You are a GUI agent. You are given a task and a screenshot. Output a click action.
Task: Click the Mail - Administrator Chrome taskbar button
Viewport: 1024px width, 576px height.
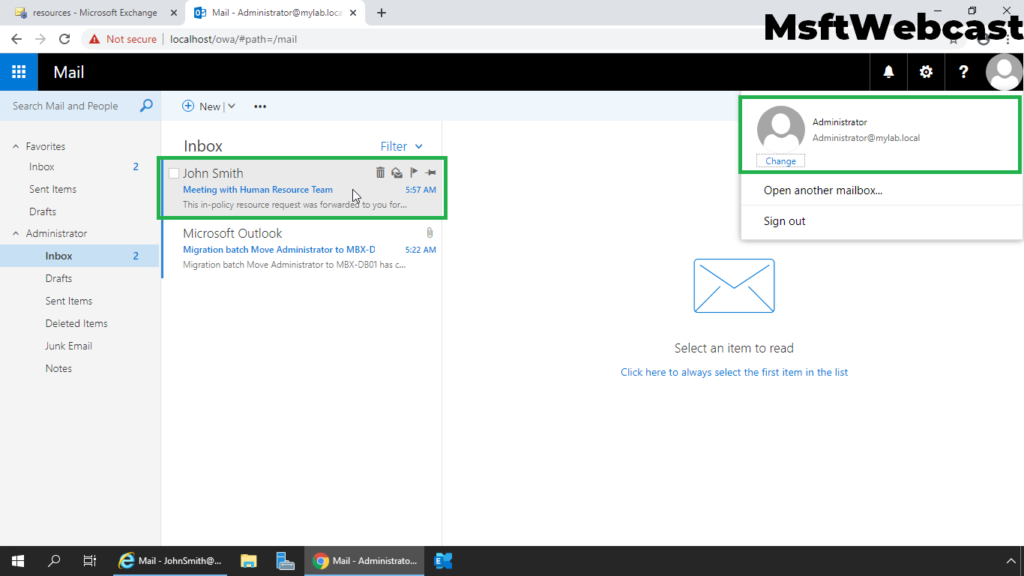click(x=364, y=561)
